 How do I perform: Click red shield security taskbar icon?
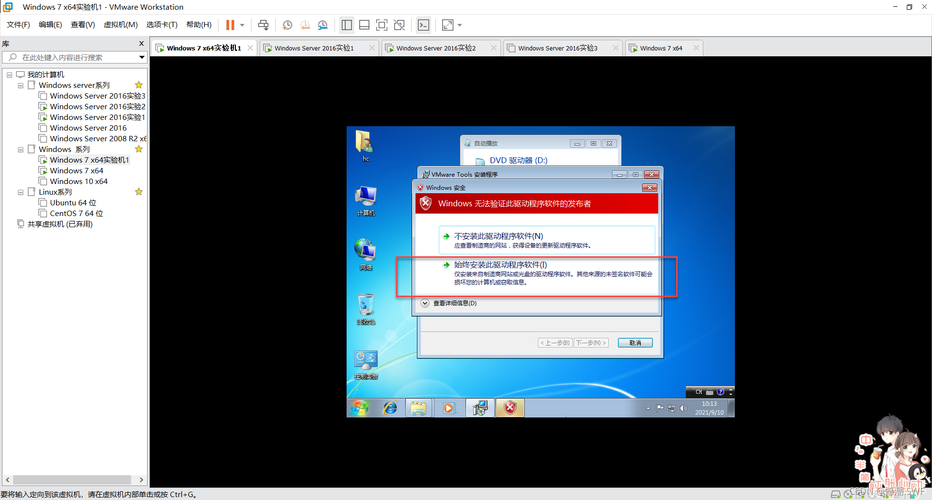coord(510,408)
